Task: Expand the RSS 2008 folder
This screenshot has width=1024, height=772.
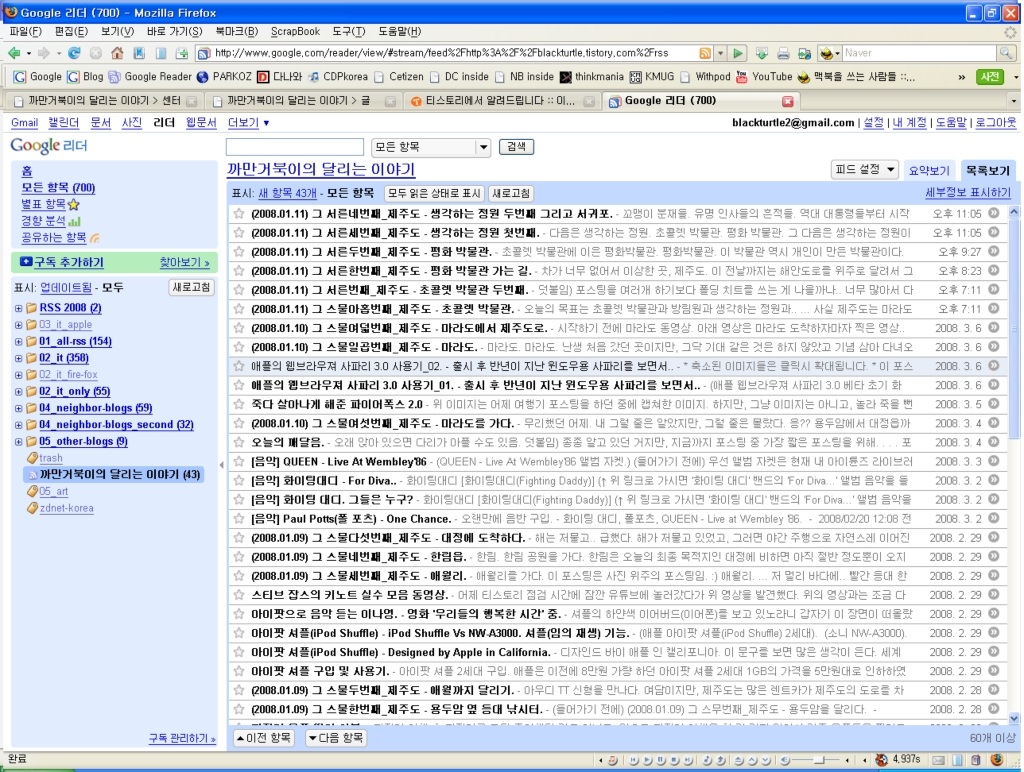Action: point(18,308)
